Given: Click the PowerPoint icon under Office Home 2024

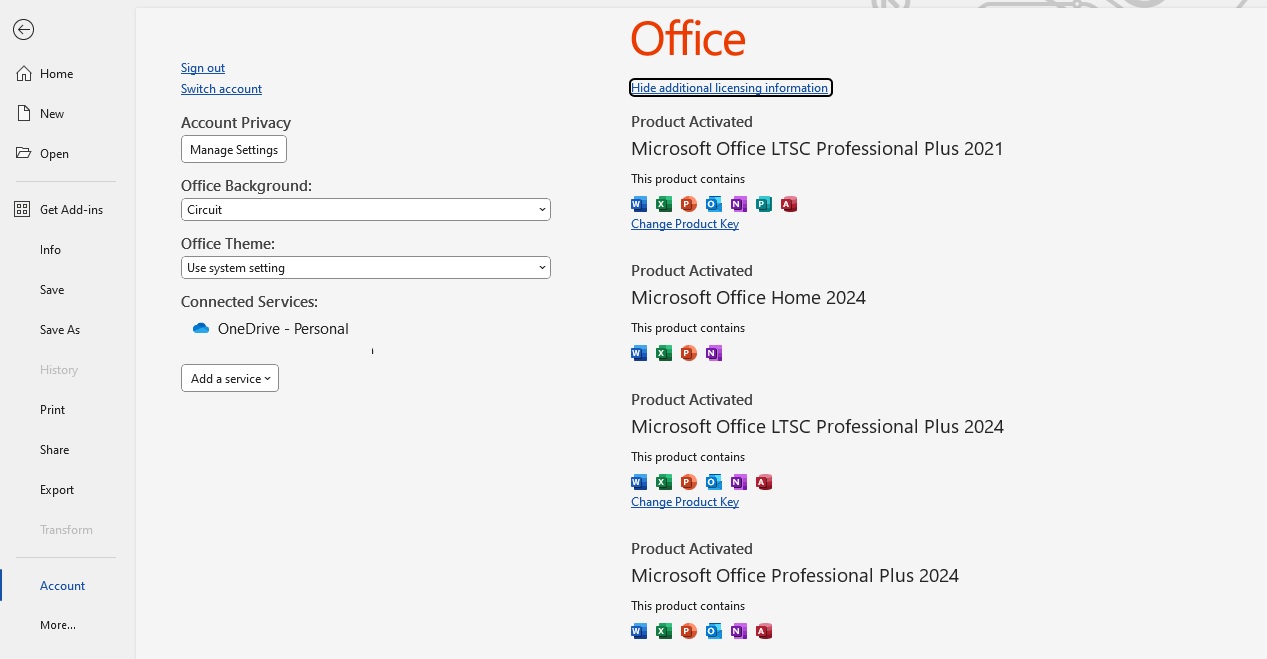Looking at the screenshot, I should pyautogui.click(x=689, y=353).
